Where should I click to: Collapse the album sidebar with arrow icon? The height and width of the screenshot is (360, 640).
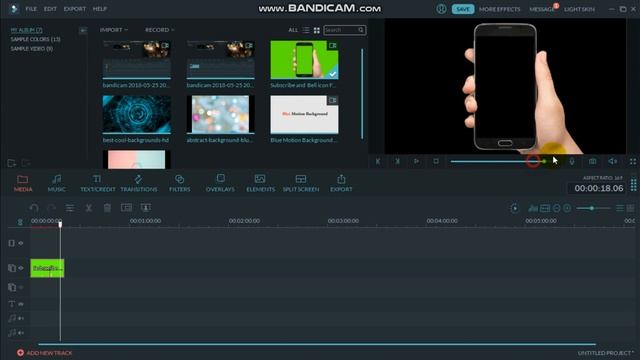point(83,30)
